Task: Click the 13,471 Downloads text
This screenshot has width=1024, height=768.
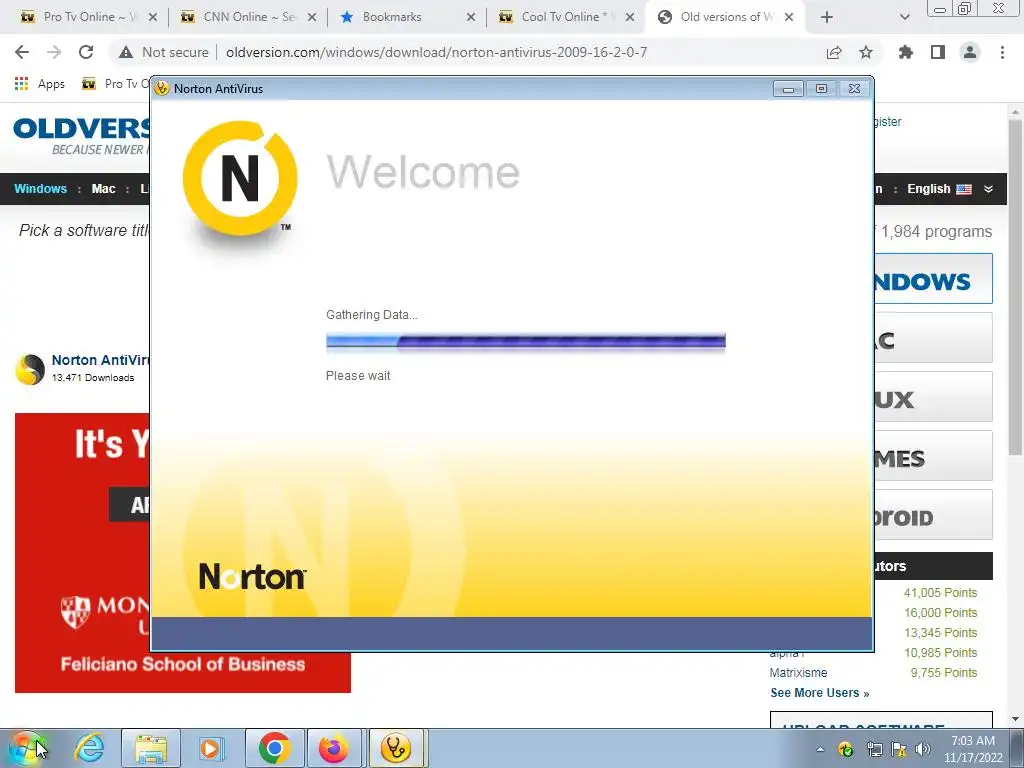Action: pos(93,377)
